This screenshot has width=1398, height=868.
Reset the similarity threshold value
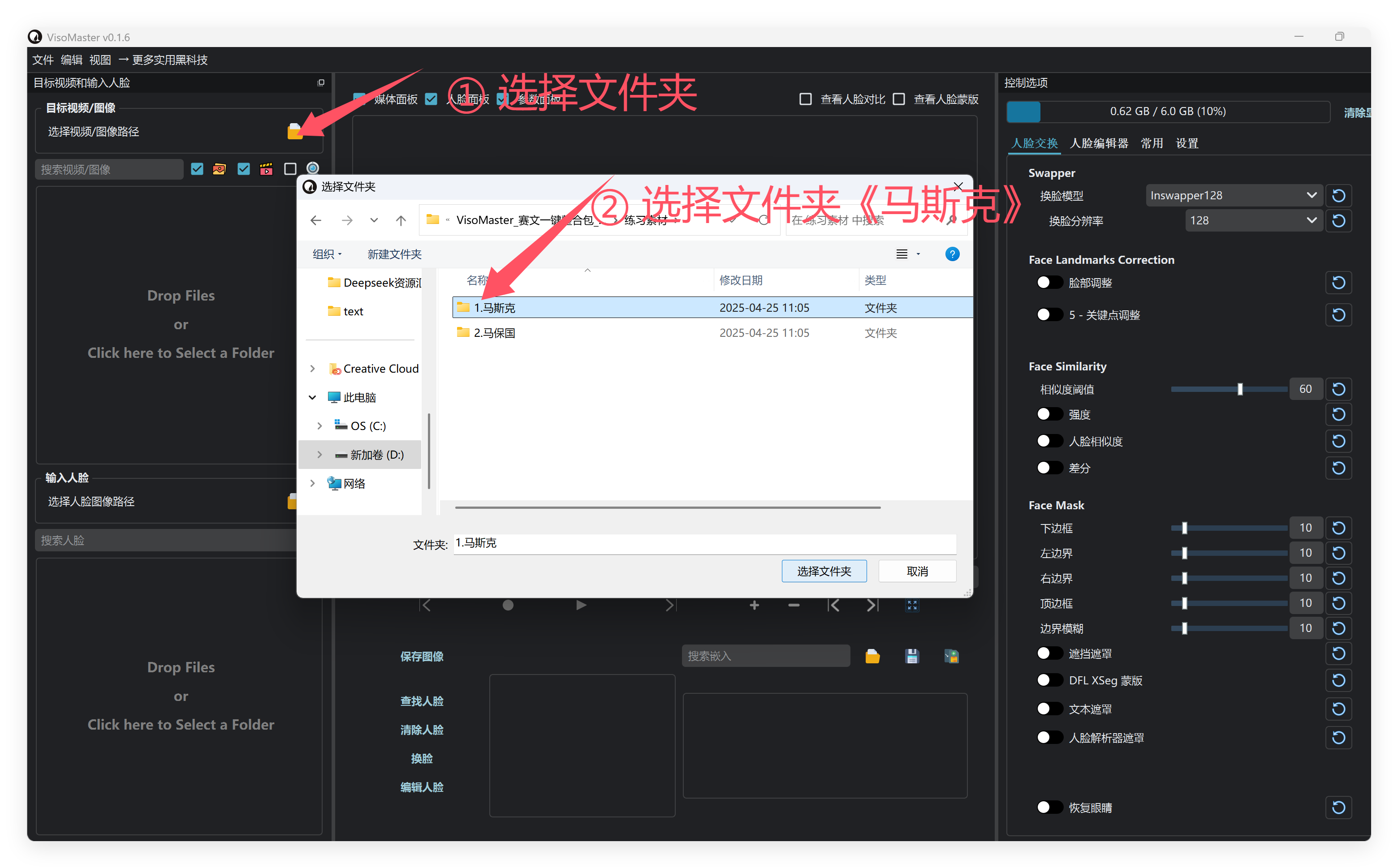coord(1338,389)
